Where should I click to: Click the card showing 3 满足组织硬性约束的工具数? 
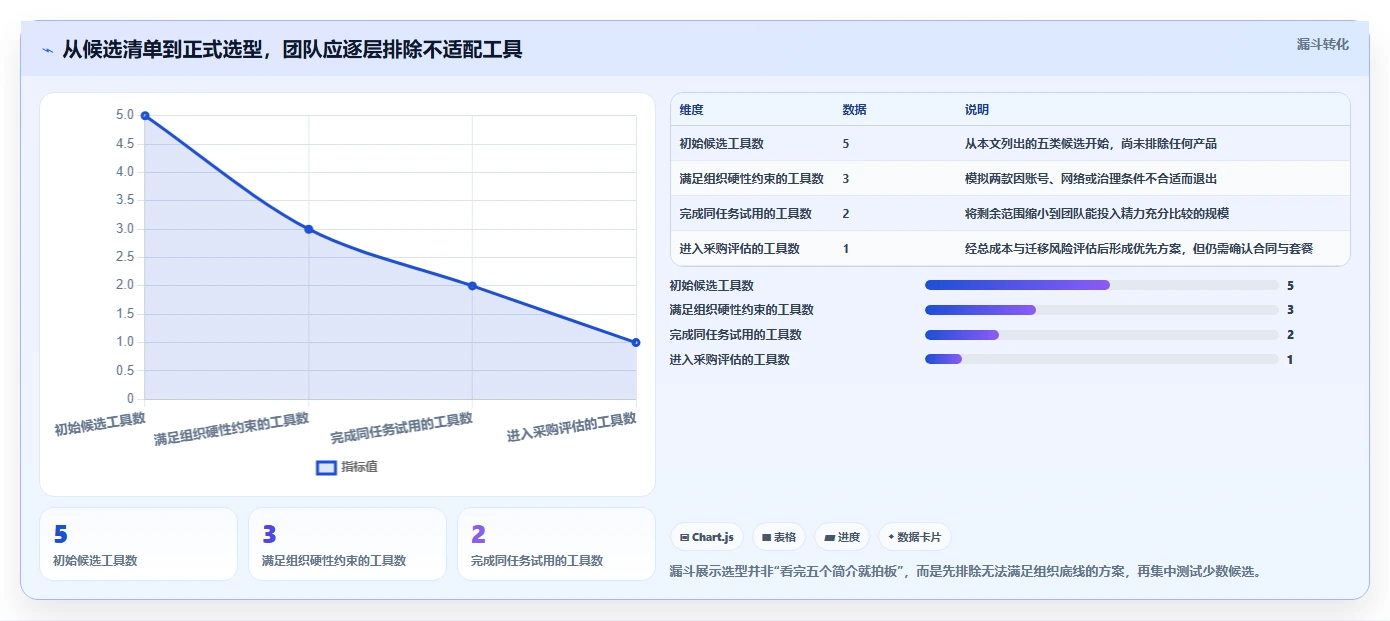tap(347, 544)
